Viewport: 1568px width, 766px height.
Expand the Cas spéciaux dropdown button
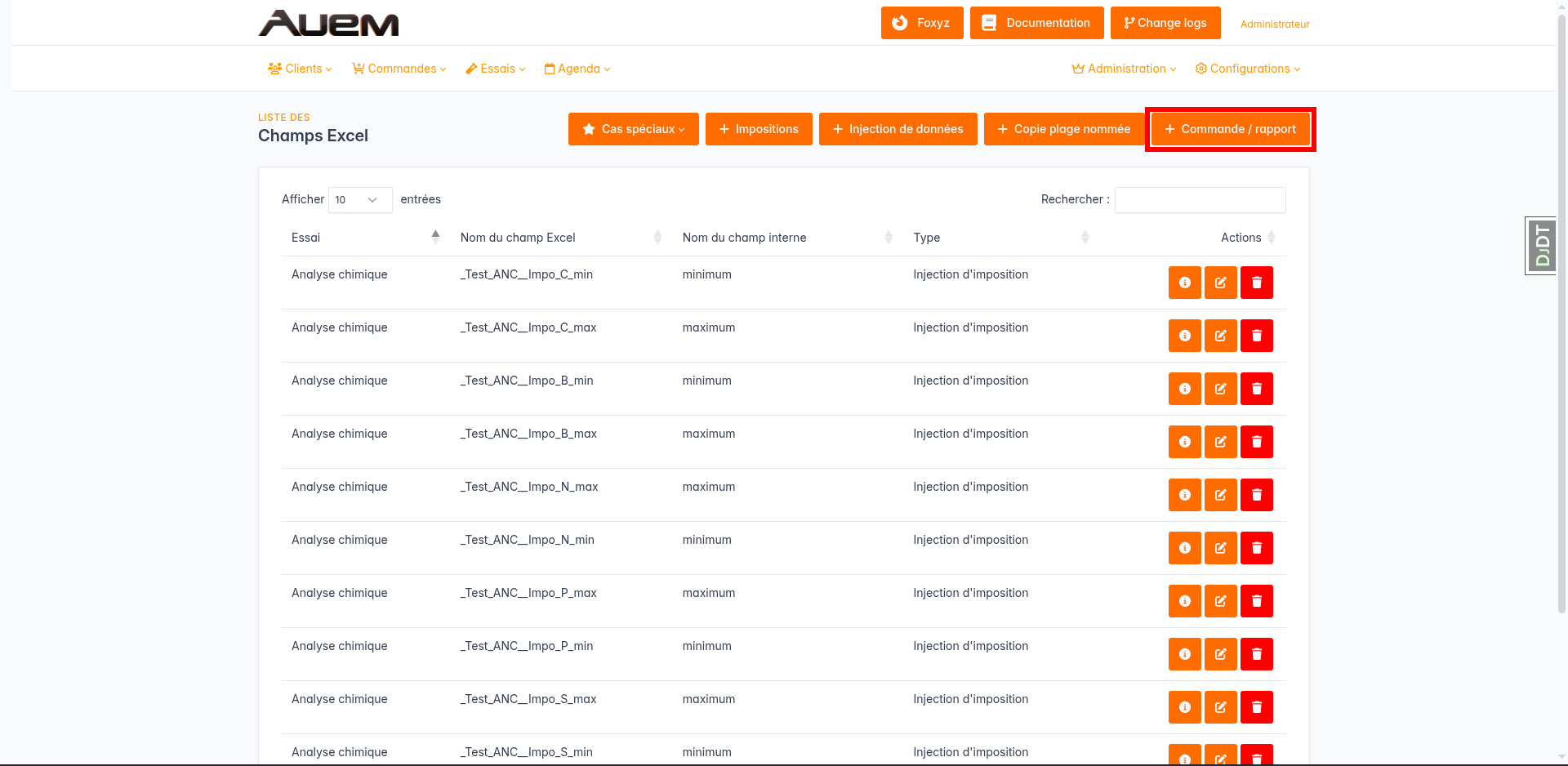(633, 129)
